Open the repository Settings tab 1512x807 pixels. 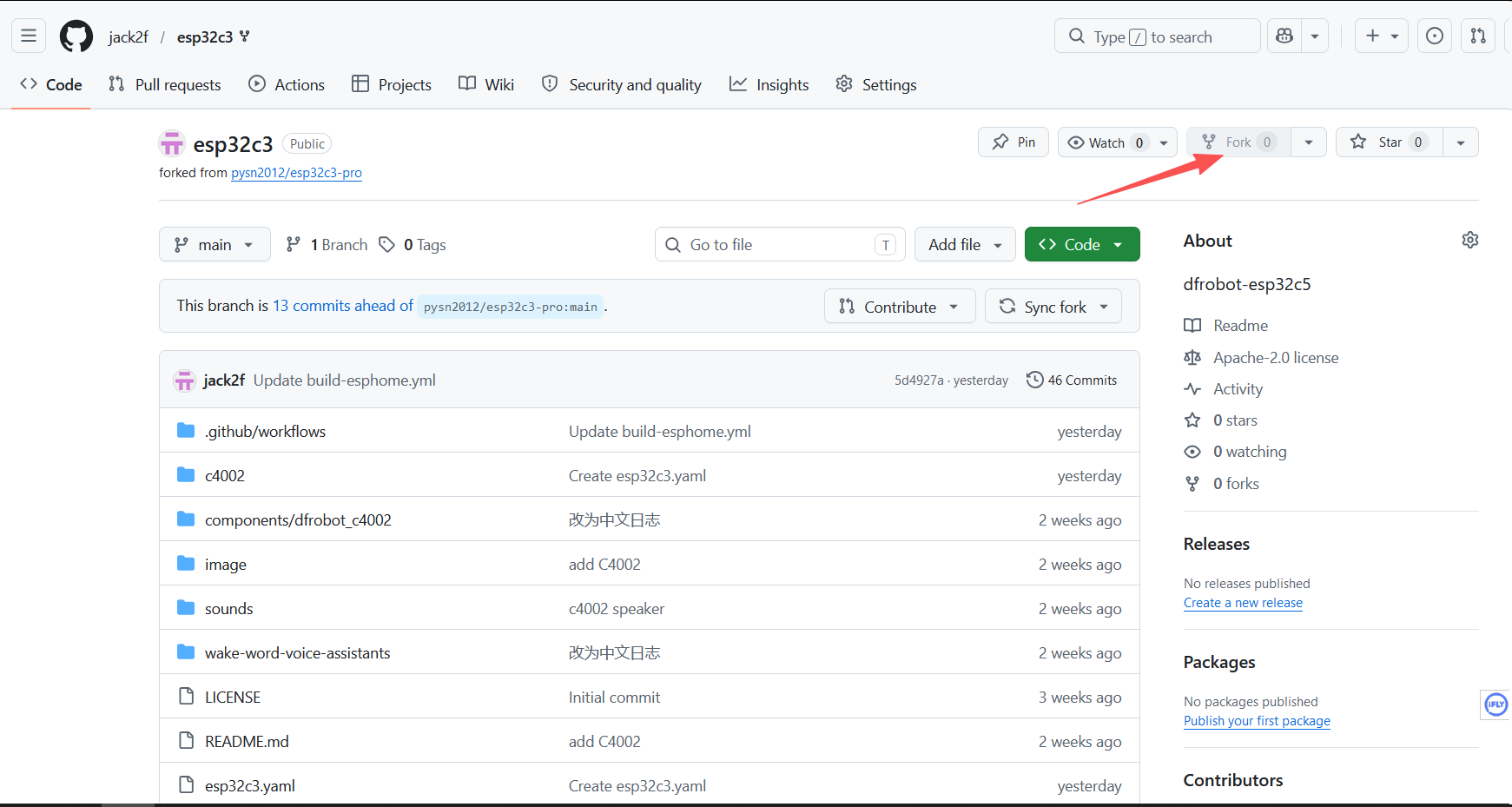click(876, 84)
